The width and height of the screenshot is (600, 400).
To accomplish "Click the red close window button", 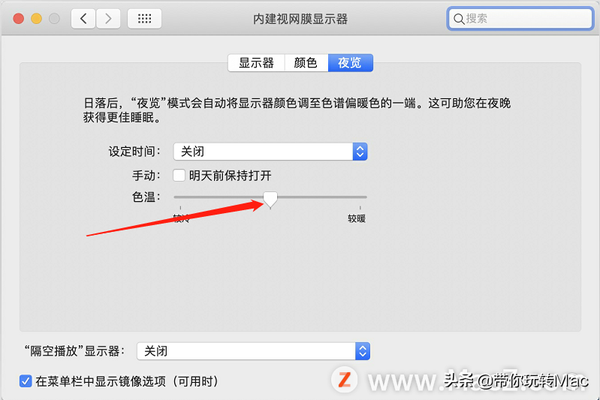I will 18,18.
